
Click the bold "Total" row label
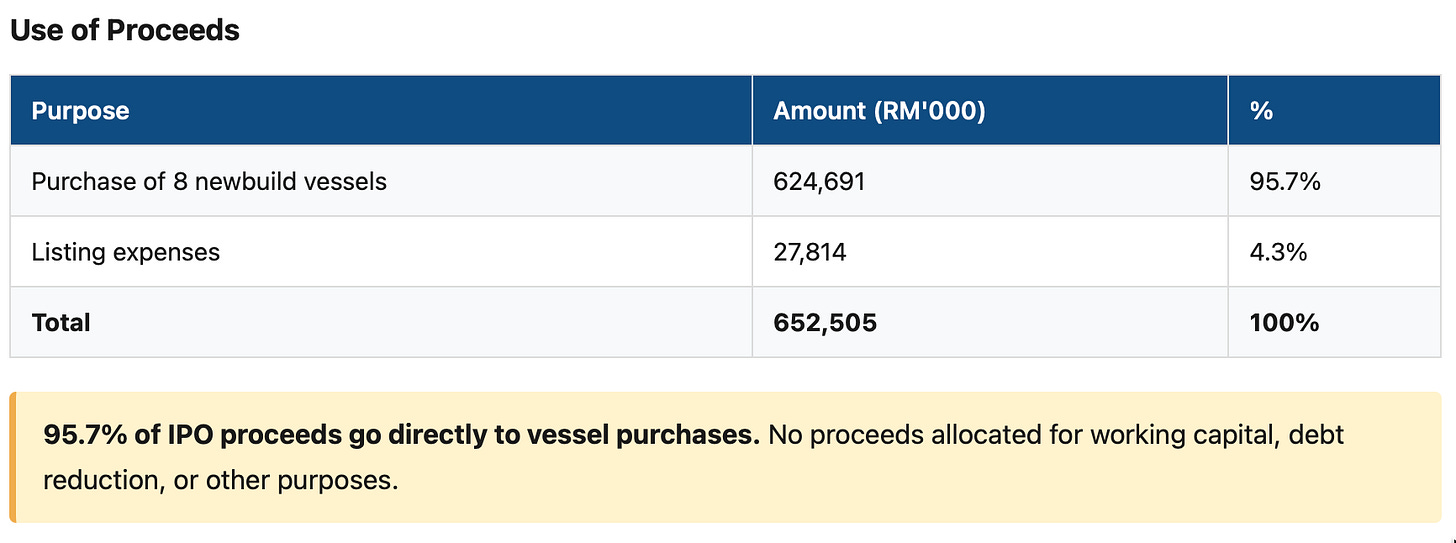click(61, 322)
